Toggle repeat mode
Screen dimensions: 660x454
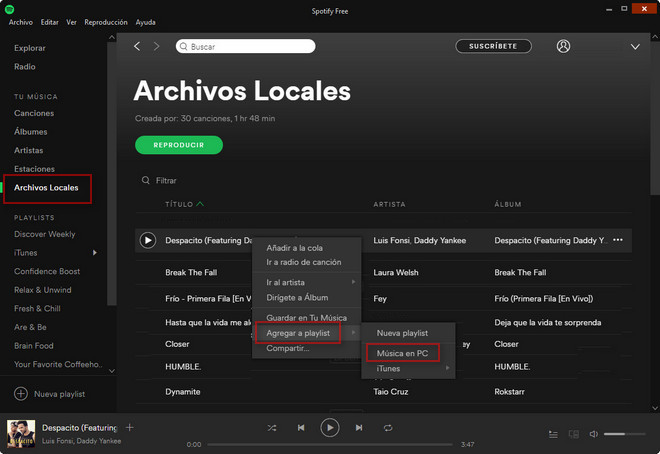point(388,428)
